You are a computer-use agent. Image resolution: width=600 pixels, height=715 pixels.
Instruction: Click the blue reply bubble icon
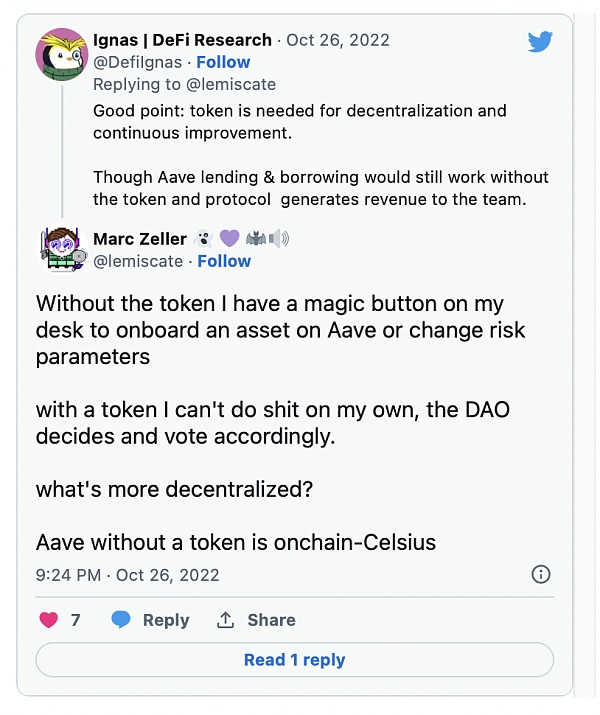point(121,620)
